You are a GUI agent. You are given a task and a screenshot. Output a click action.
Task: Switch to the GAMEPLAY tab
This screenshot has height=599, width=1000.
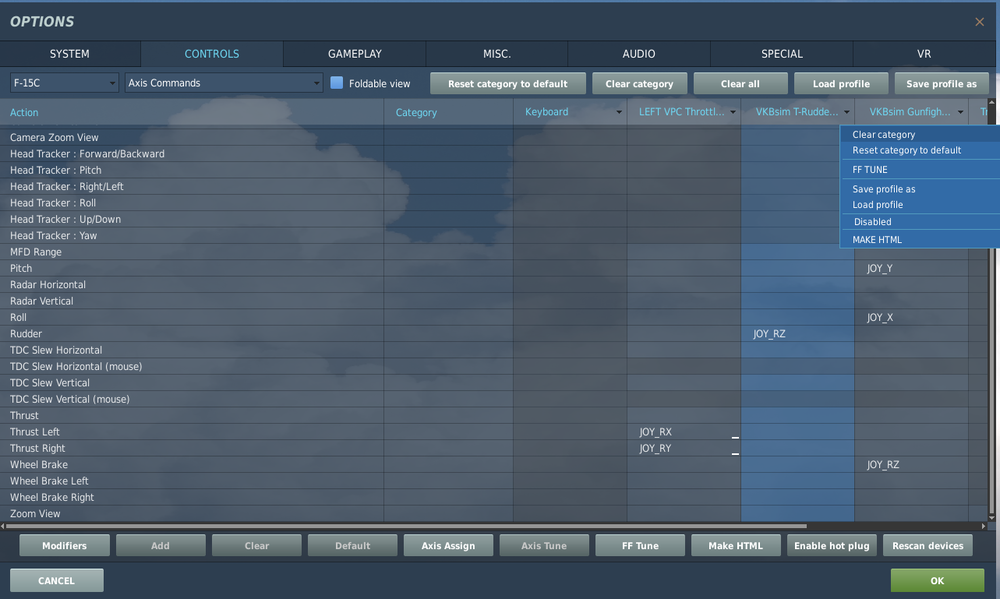click(354, 53)
